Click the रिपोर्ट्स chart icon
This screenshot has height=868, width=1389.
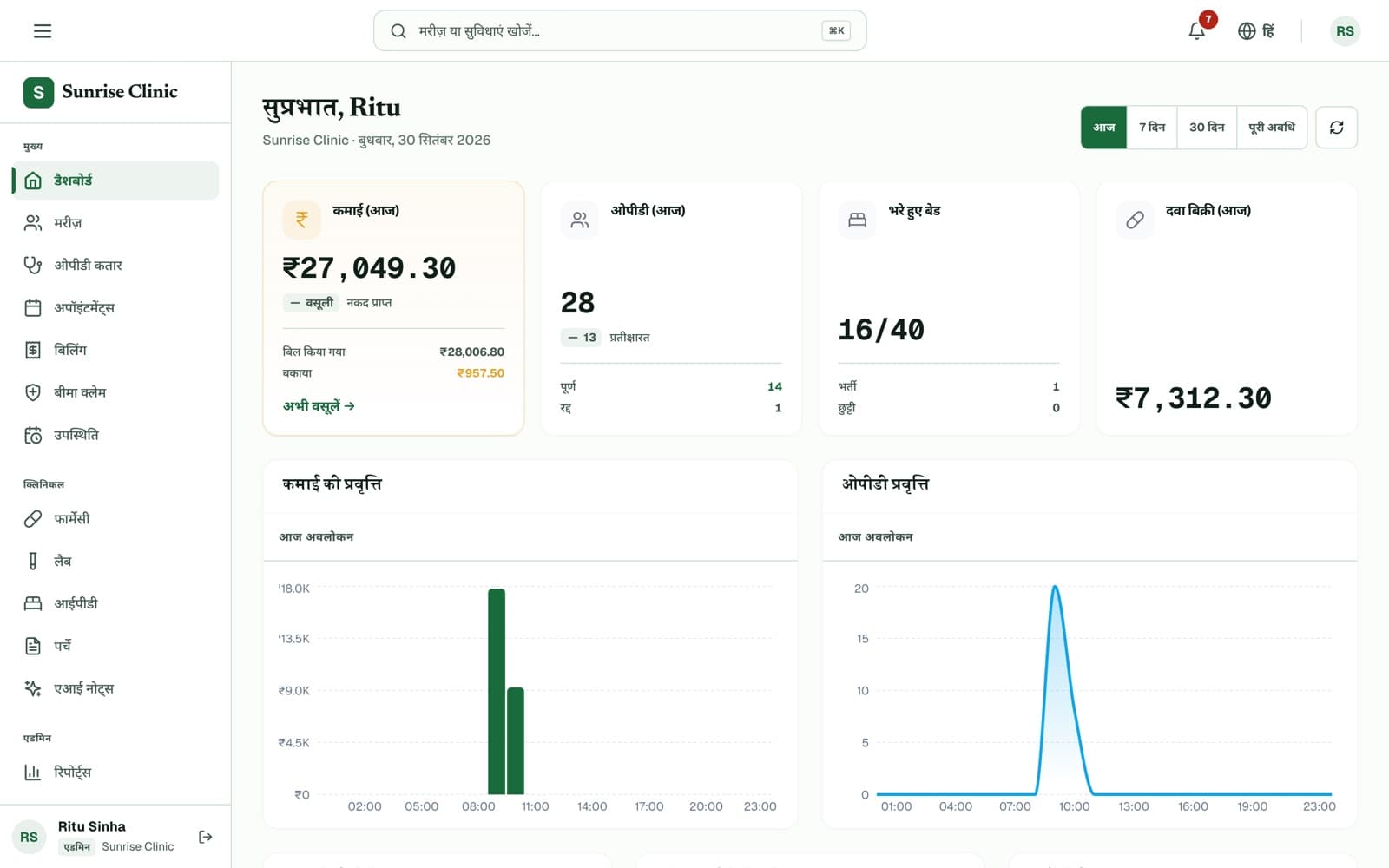click(33, 773)
